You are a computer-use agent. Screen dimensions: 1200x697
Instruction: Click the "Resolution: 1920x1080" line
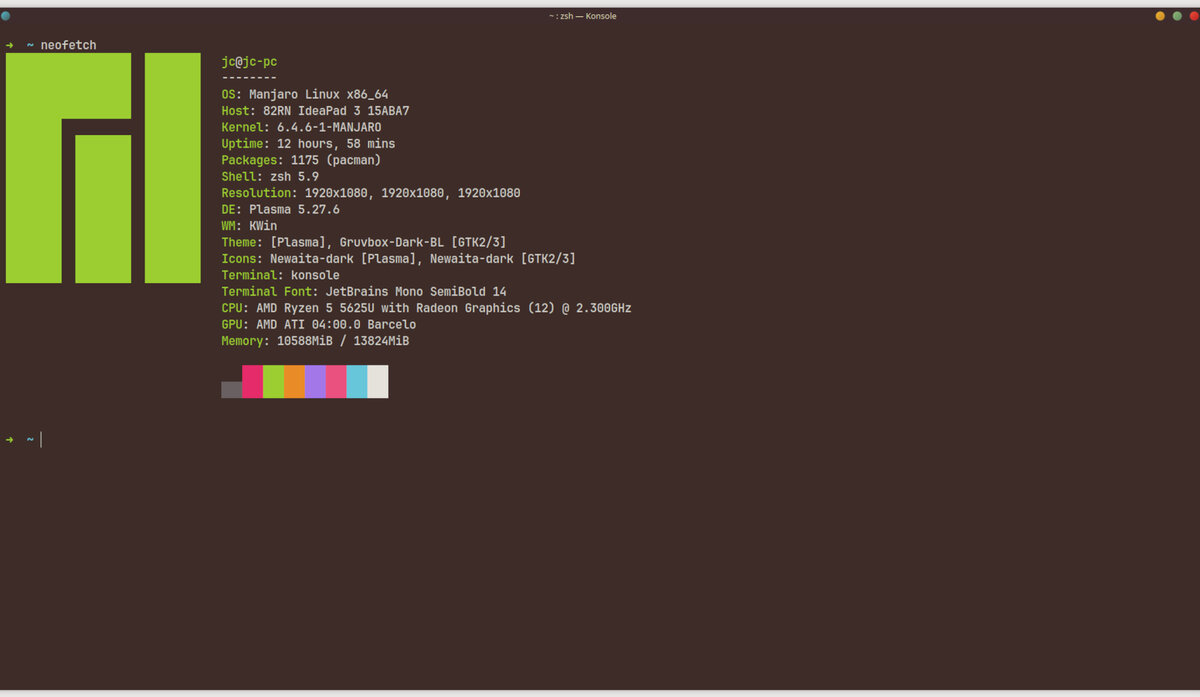coord(371,193)
